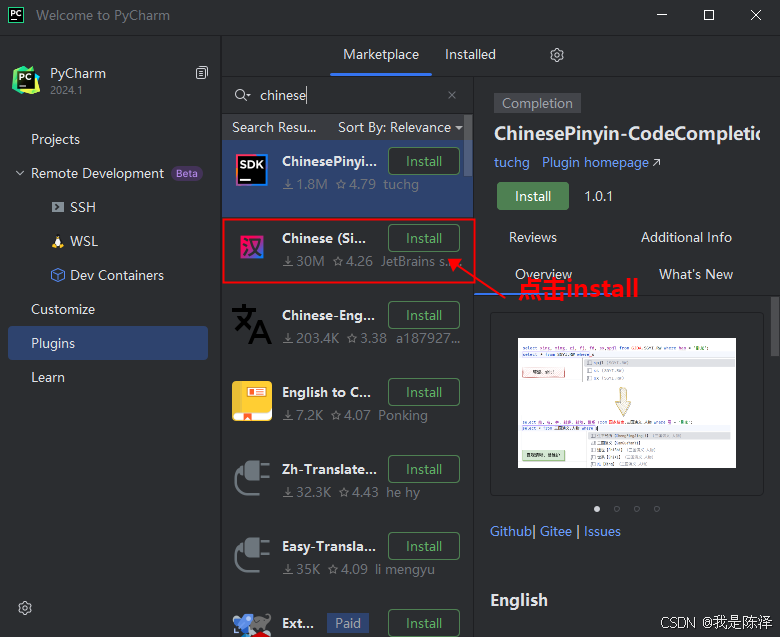
Task: Click the Chinese-English translate plugin icon
Action: coord(252,324)
